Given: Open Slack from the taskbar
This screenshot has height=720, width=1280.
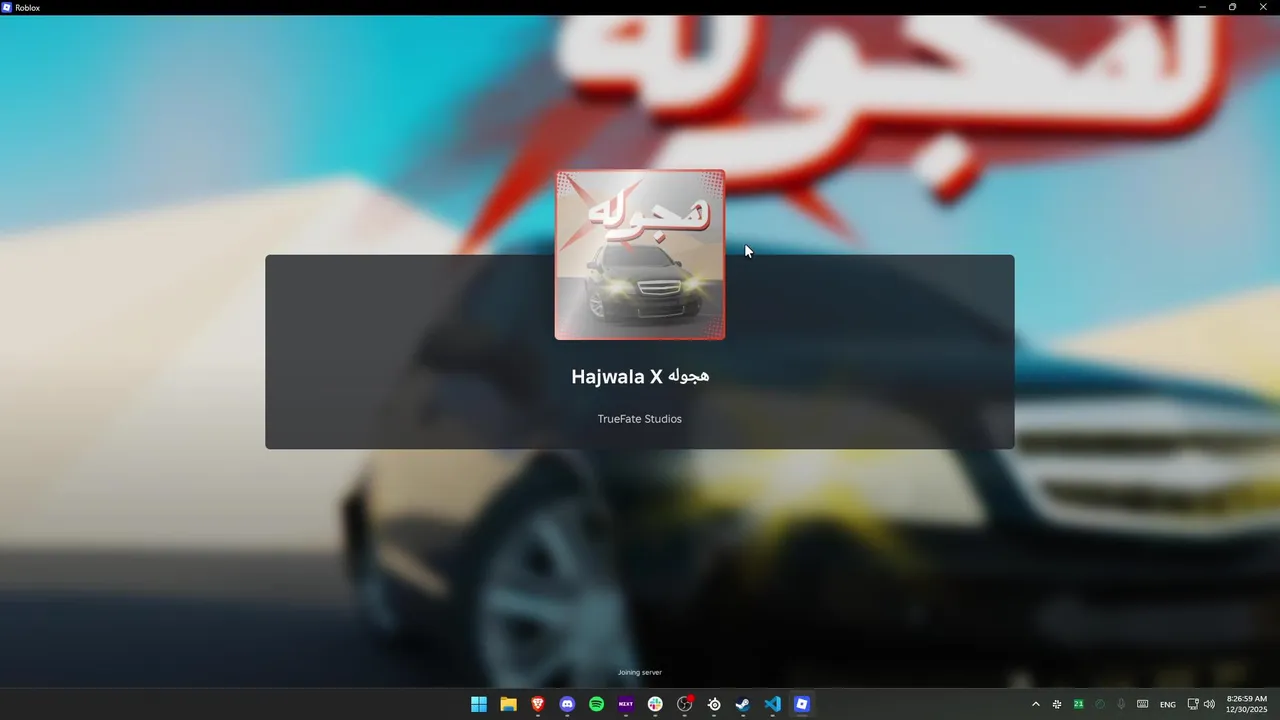Looking at the screenshot, I should point(655,704).
